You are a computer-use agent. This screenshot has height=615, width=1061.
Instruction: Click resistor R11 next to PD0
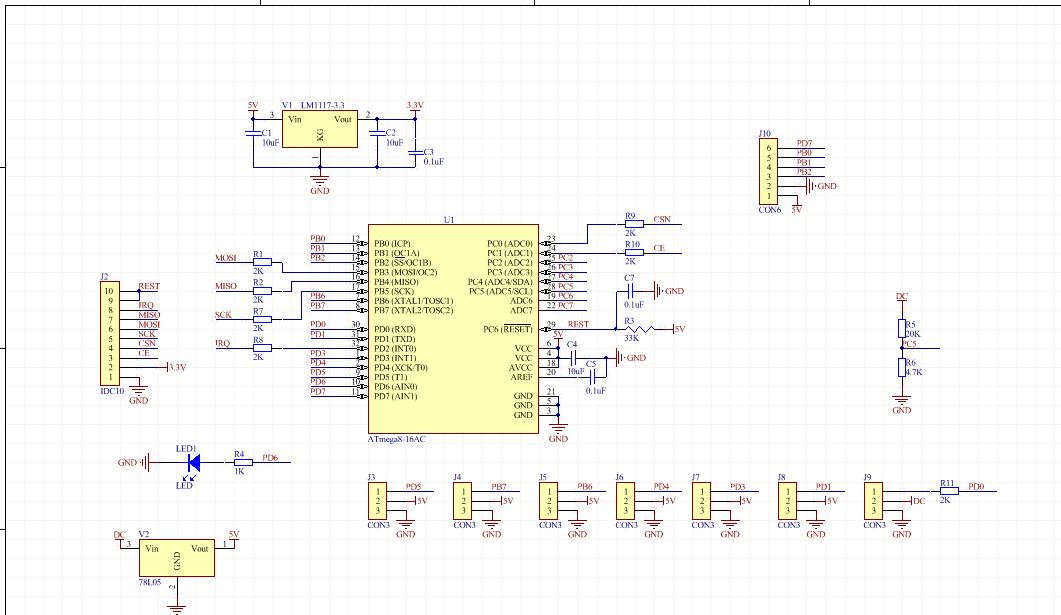(949, 491)
